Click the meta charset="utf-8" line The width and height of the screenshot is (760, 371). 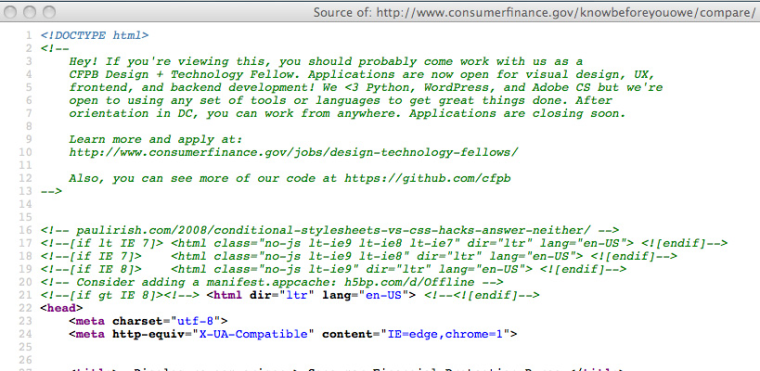148,322
